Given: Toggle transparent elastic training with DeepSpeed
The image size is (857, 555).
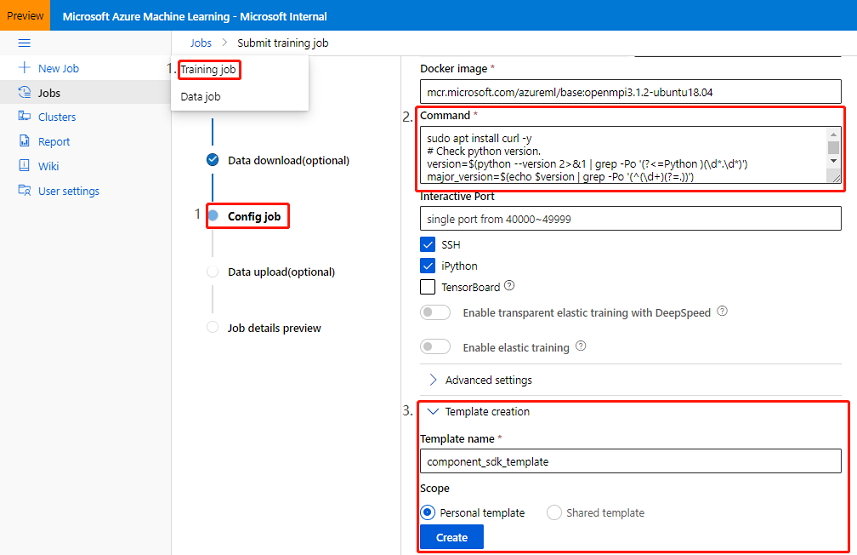Looking at the screenshot, I should 435,312.
